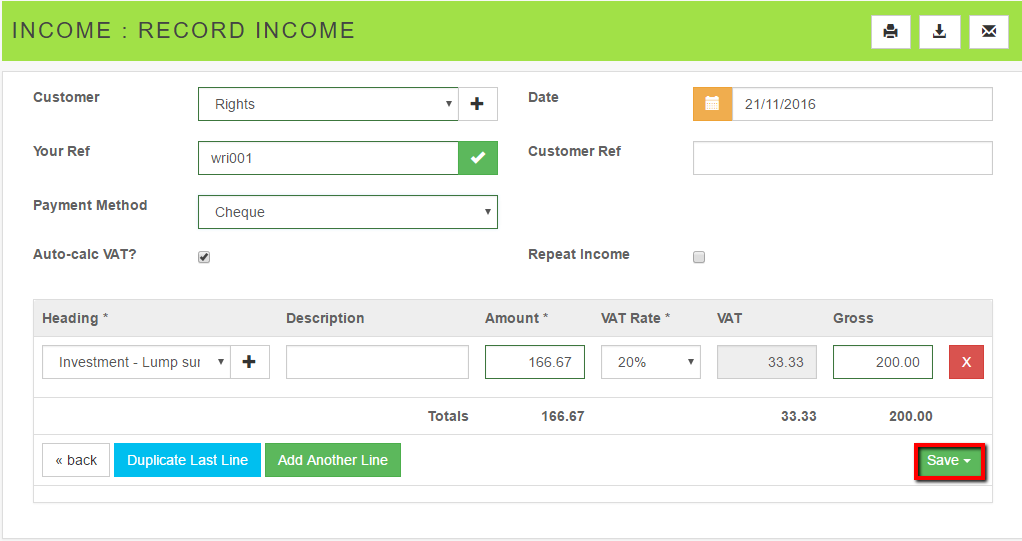
Task: Delete the line with red X
Action: point(966,362)
